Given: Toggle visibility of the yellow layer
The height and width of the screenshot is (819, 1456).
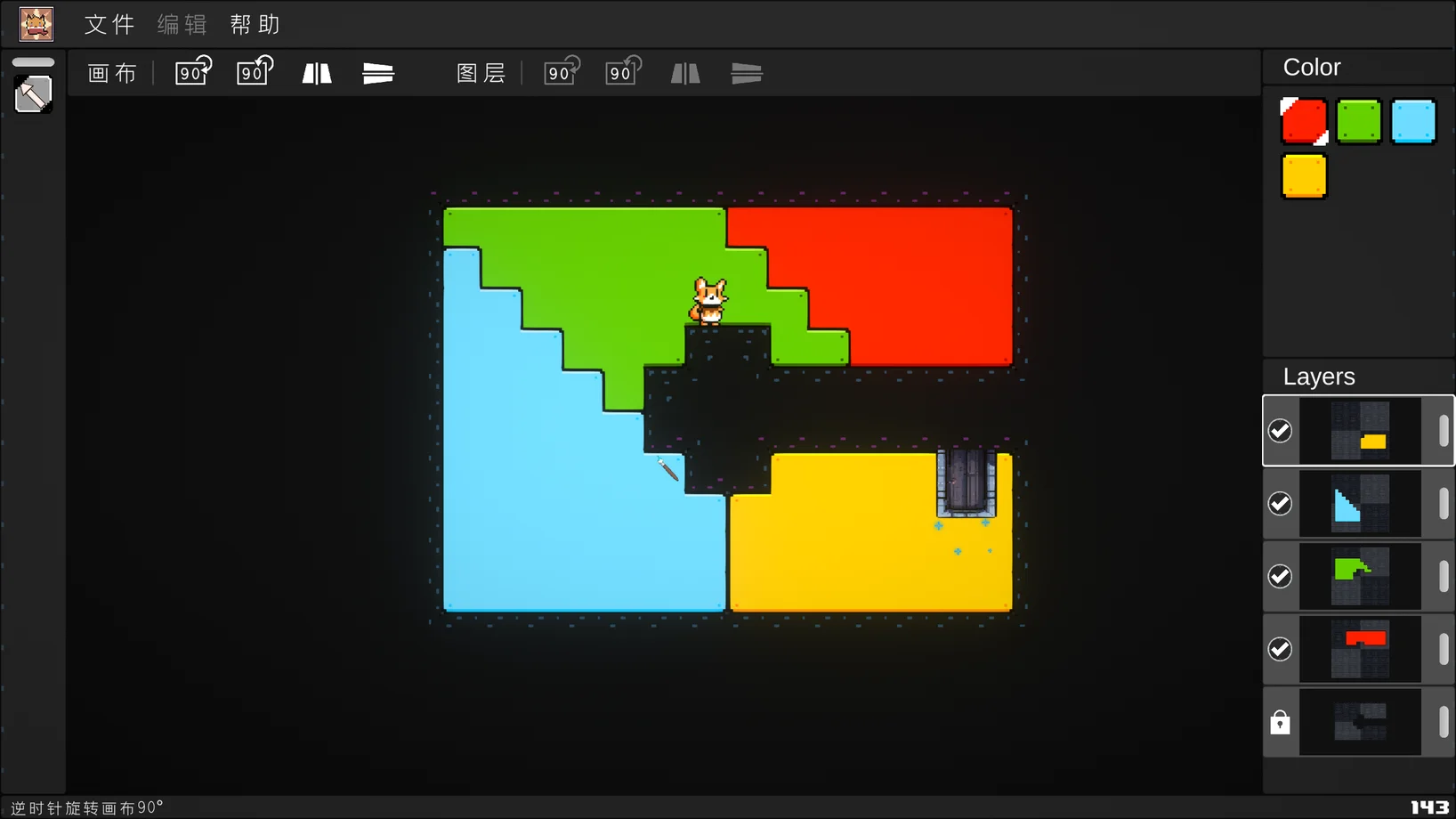Looking at the screenshot, I should coord(1280,431).
